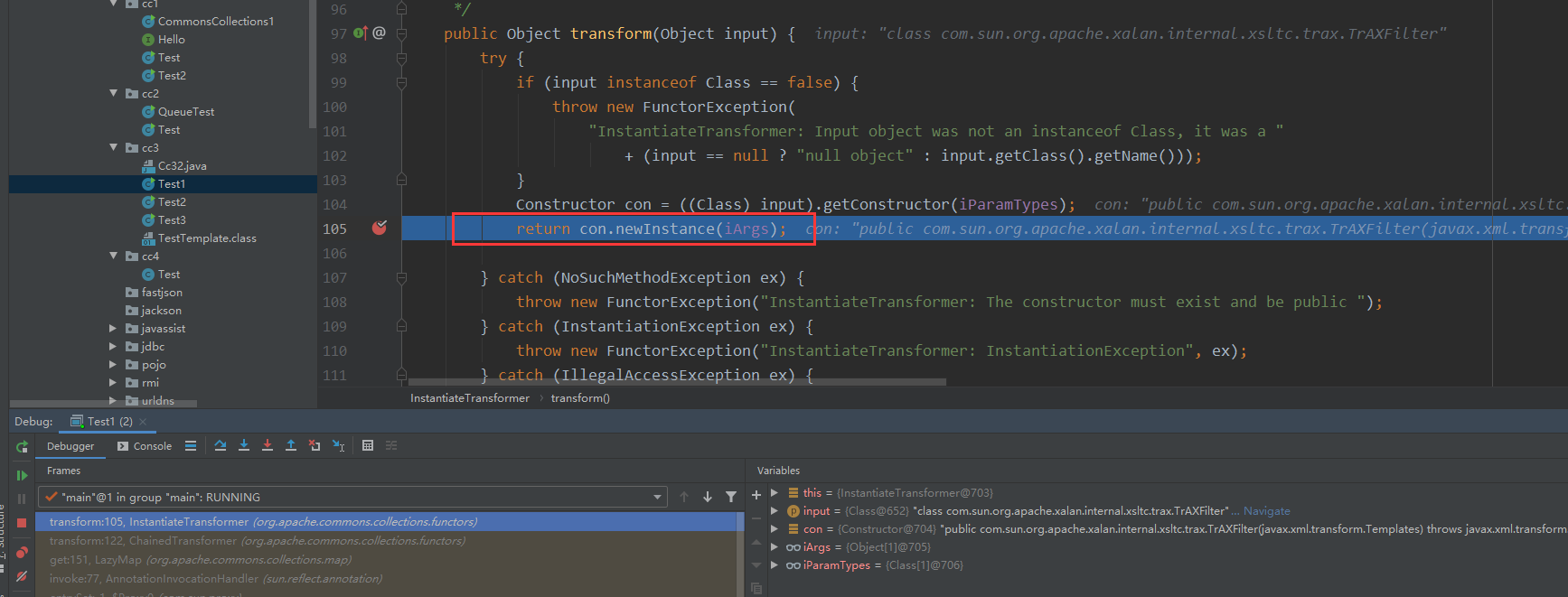Close the Test1 (2) debug tab

(x=143, y=422)
